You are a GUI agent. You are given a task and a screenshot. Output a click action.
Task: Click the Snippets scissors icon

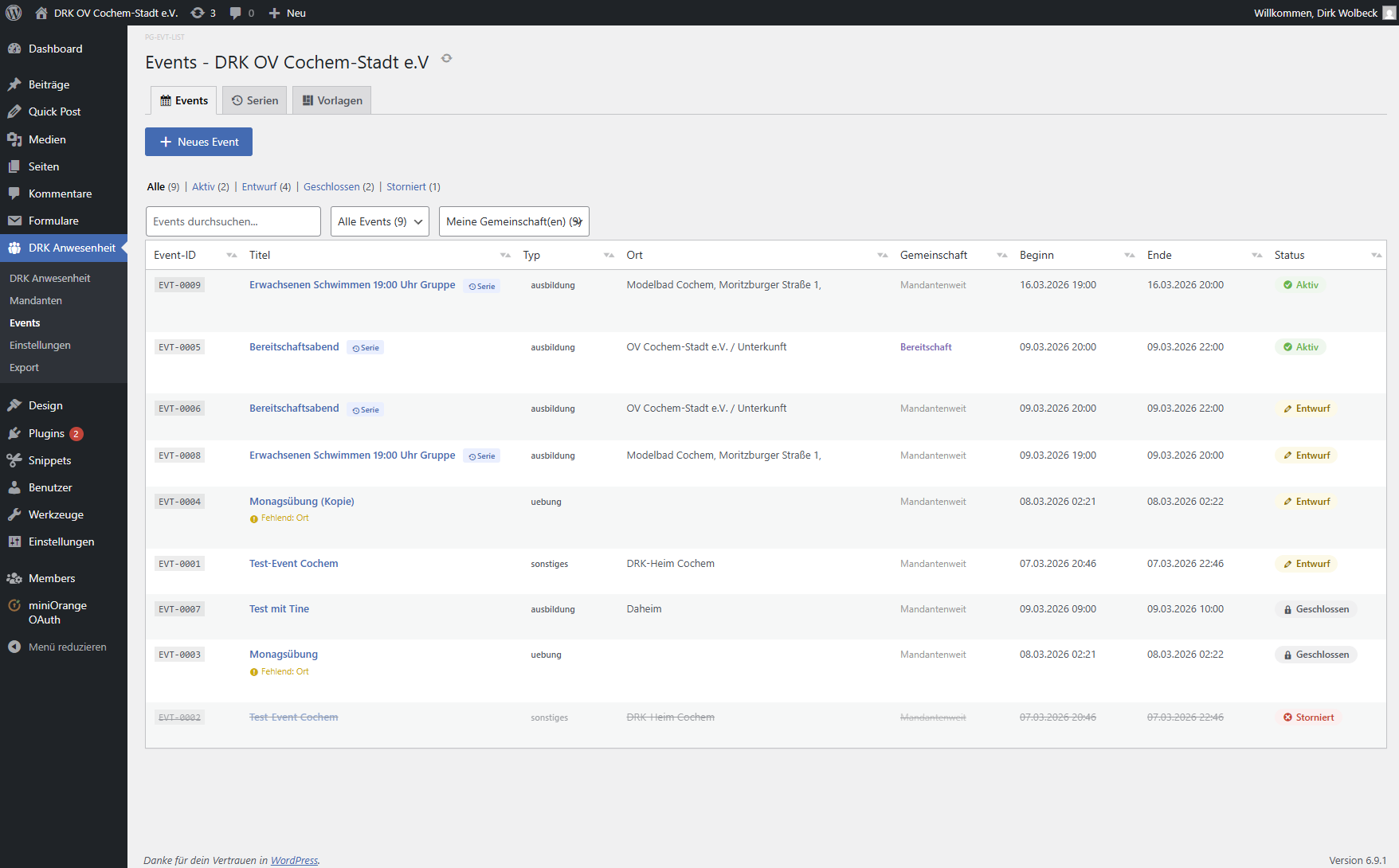(14, 460)
